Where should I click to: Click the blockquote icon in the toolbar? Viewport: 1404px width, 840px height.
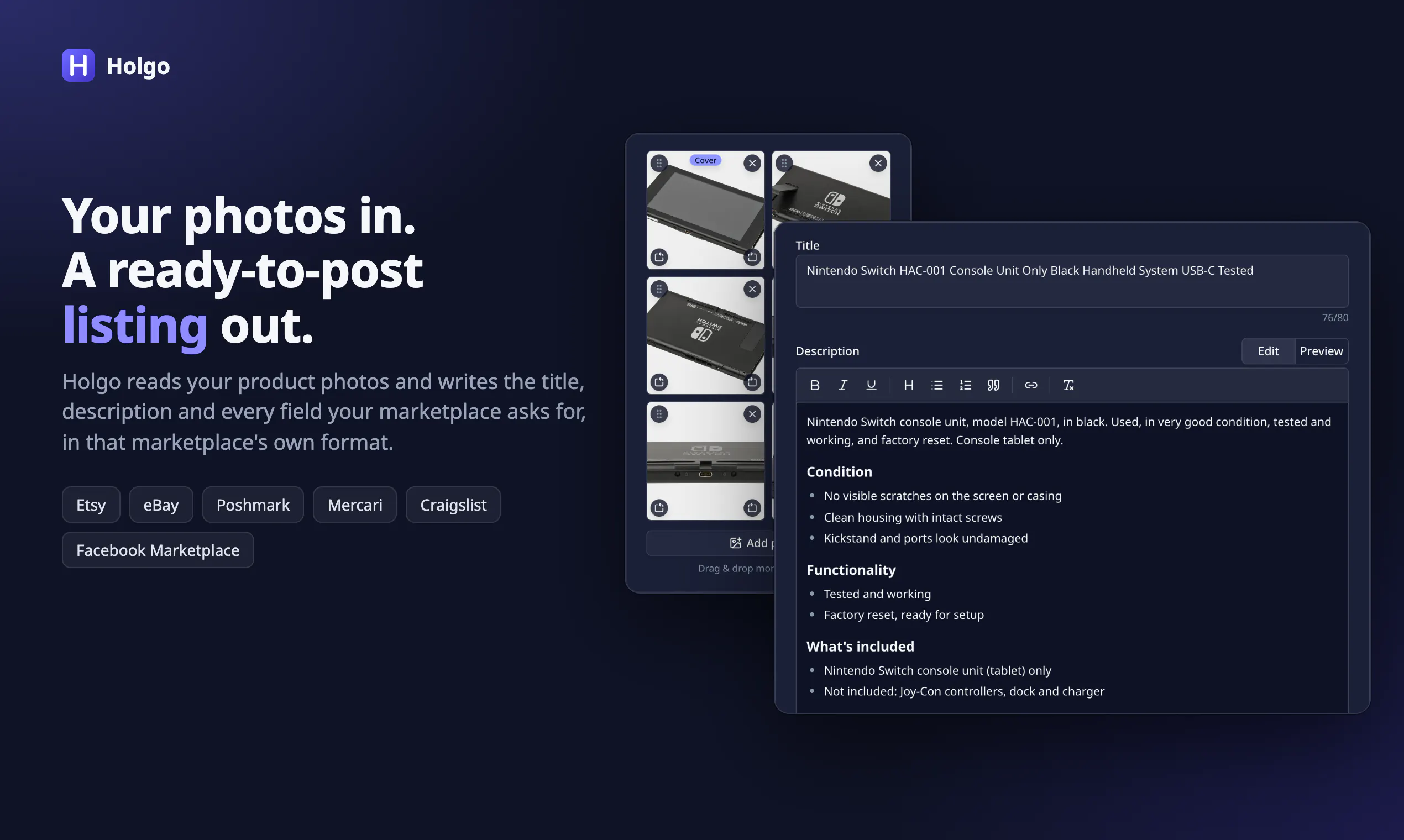tap(993, 386)
